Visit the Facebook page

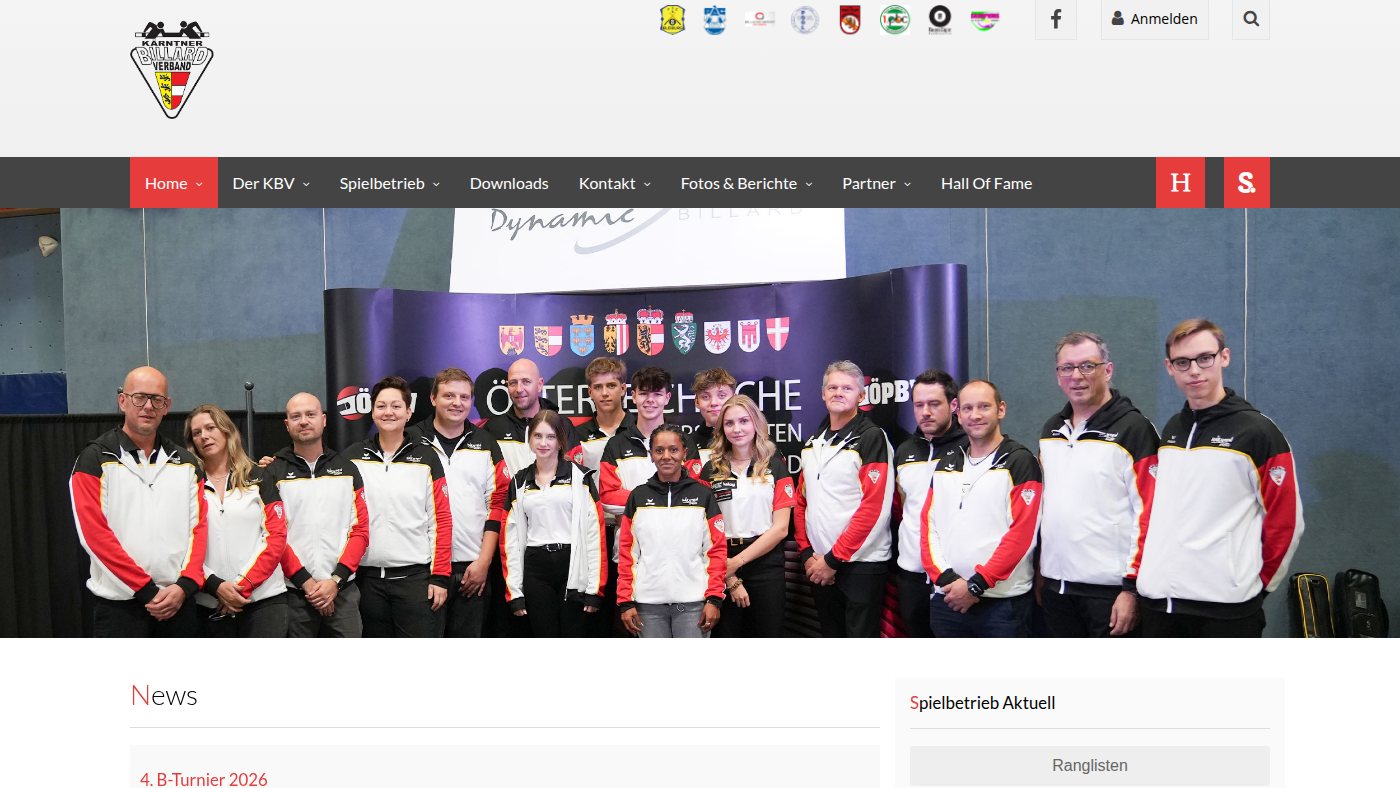1056,19
